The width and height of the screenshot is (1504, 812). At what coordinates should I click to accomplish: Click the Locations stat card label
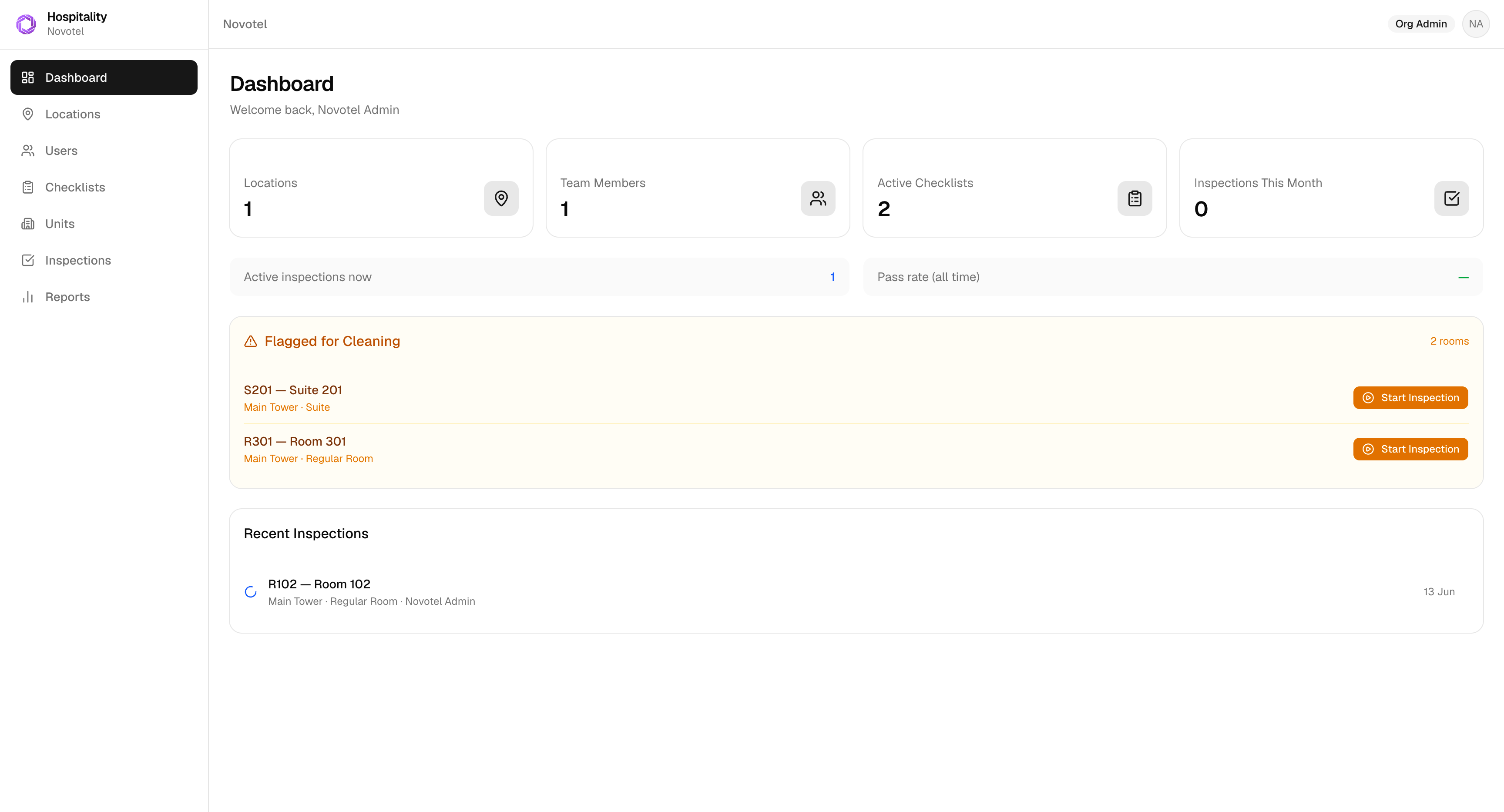coord(270,183)
